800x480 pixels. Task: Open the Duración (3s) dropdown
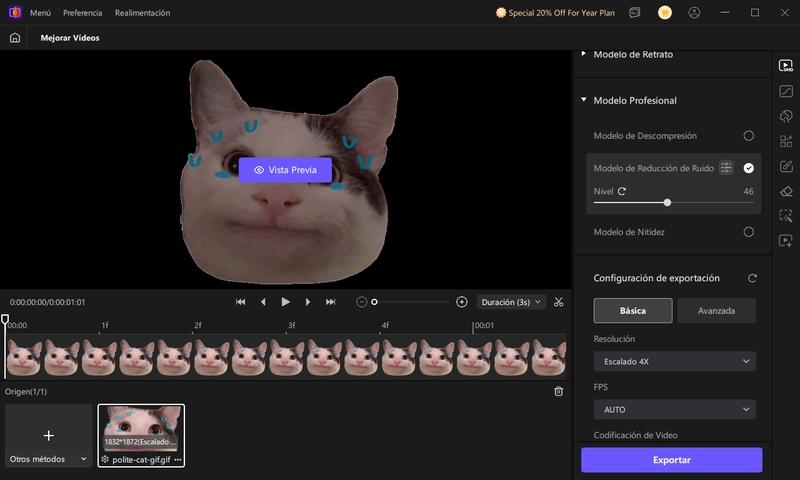click(511, 302)
